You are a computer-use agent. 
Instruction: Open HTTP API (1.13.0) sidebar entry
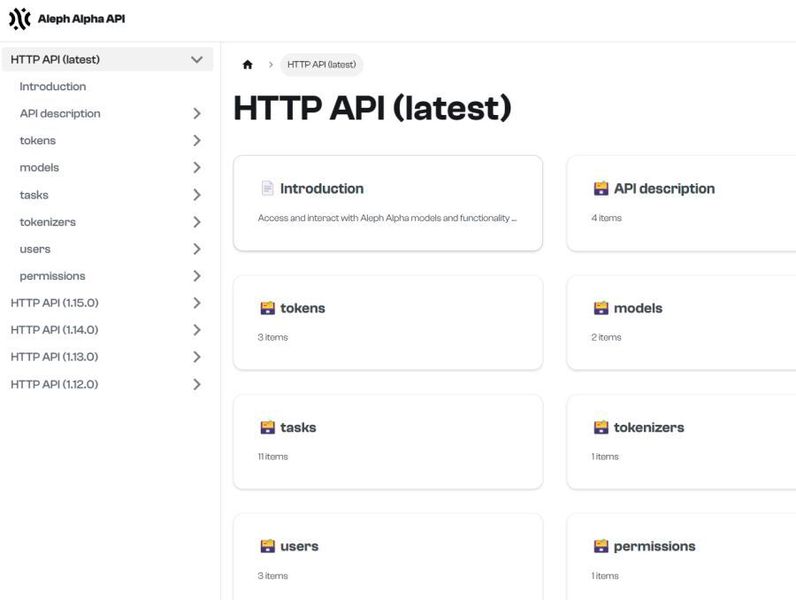(54, 357)
